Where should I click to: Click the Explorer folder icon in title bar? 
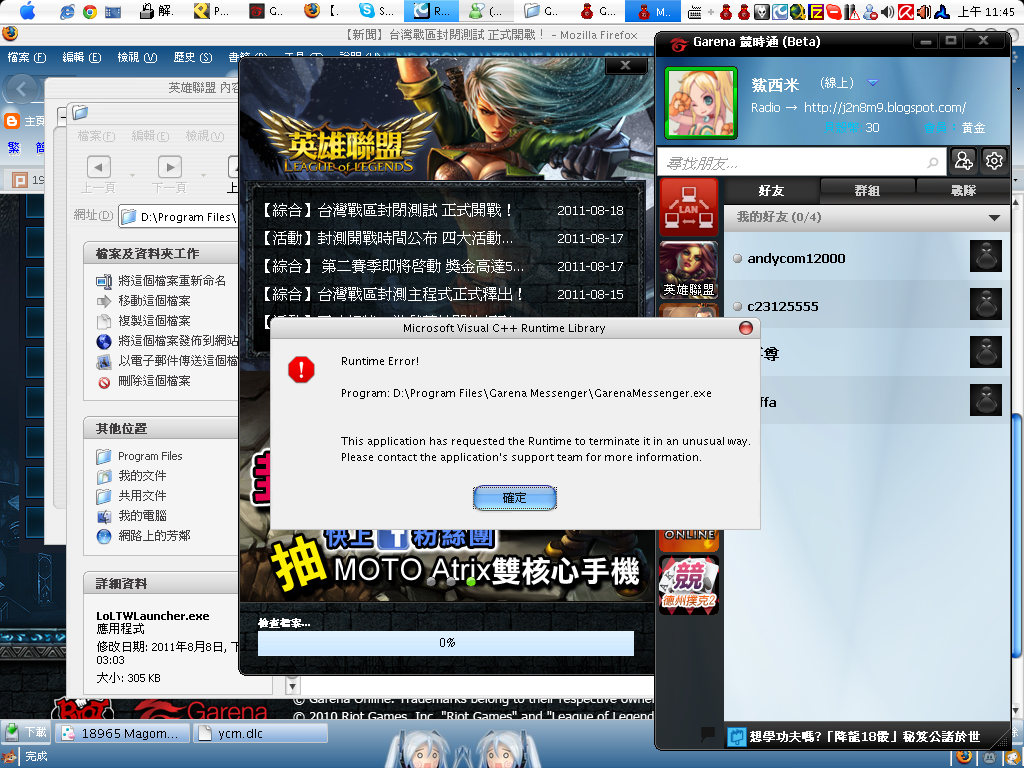coord(80,112)
